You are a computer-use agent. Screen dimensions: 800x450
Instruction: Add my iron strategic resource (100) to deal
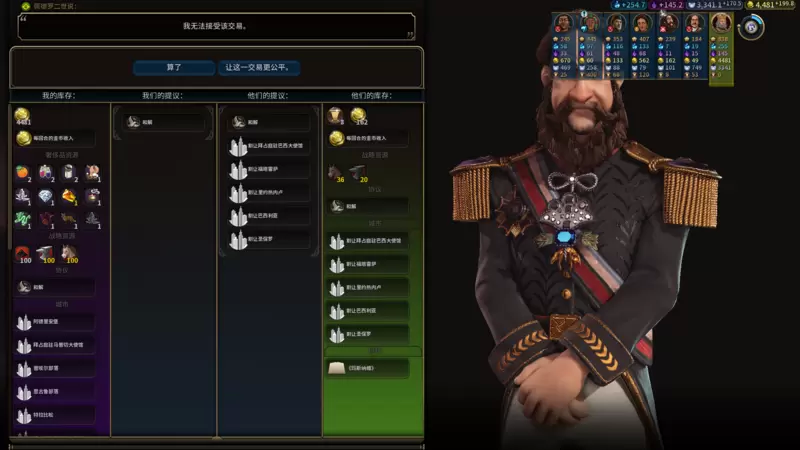coord(46,254)
